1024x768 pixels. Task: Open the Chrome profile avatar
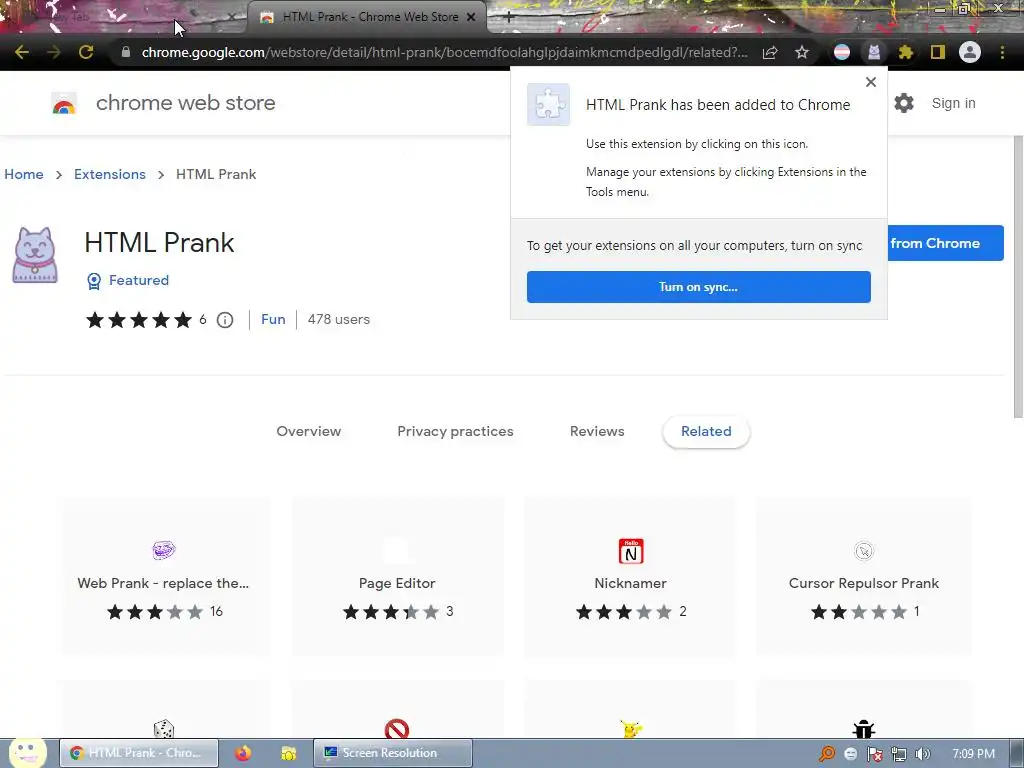click(x=970, y=52)
